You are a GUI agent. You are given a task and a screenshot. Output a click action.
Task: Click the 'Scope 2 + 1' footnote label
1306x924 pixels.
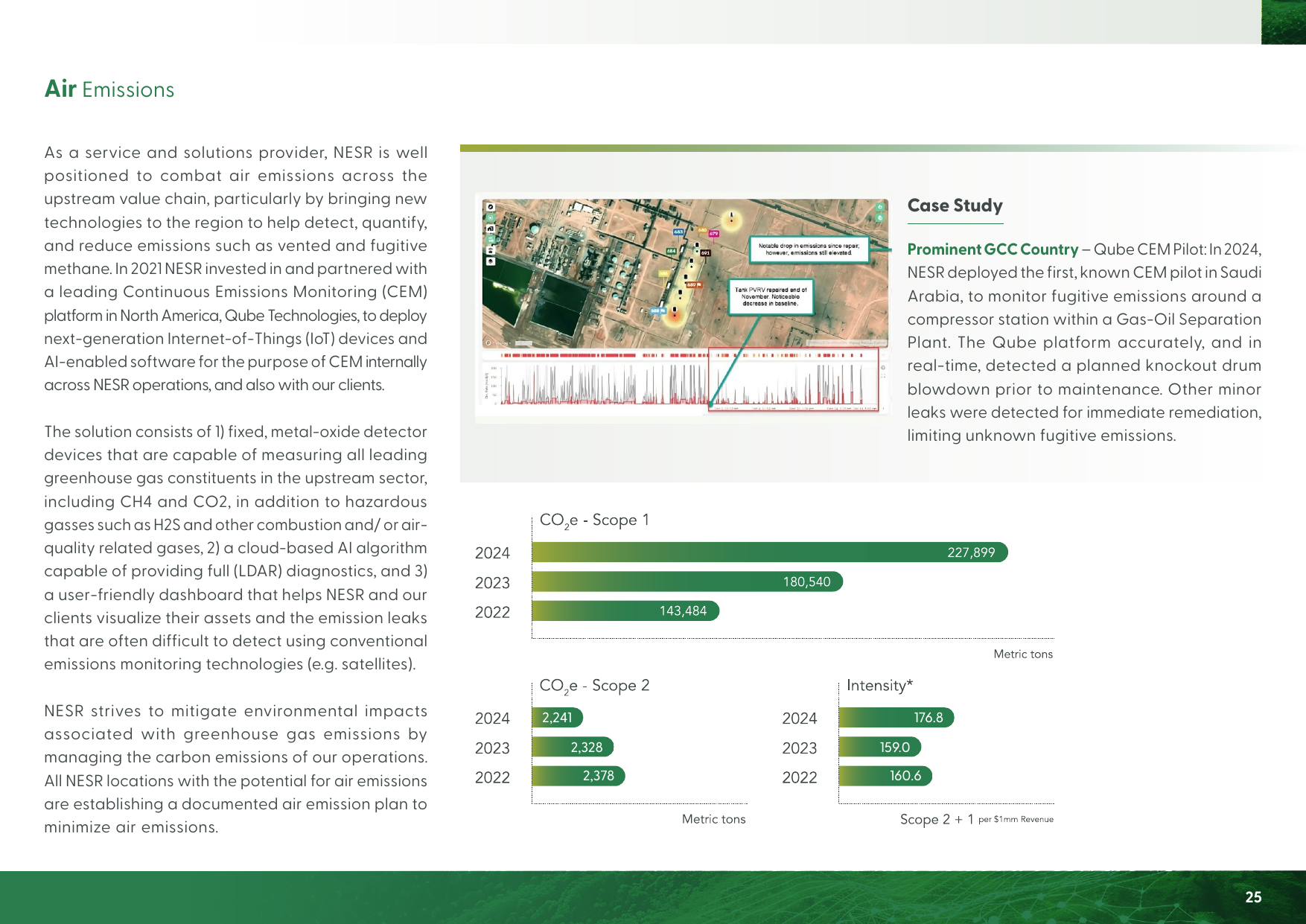(977, 819)
